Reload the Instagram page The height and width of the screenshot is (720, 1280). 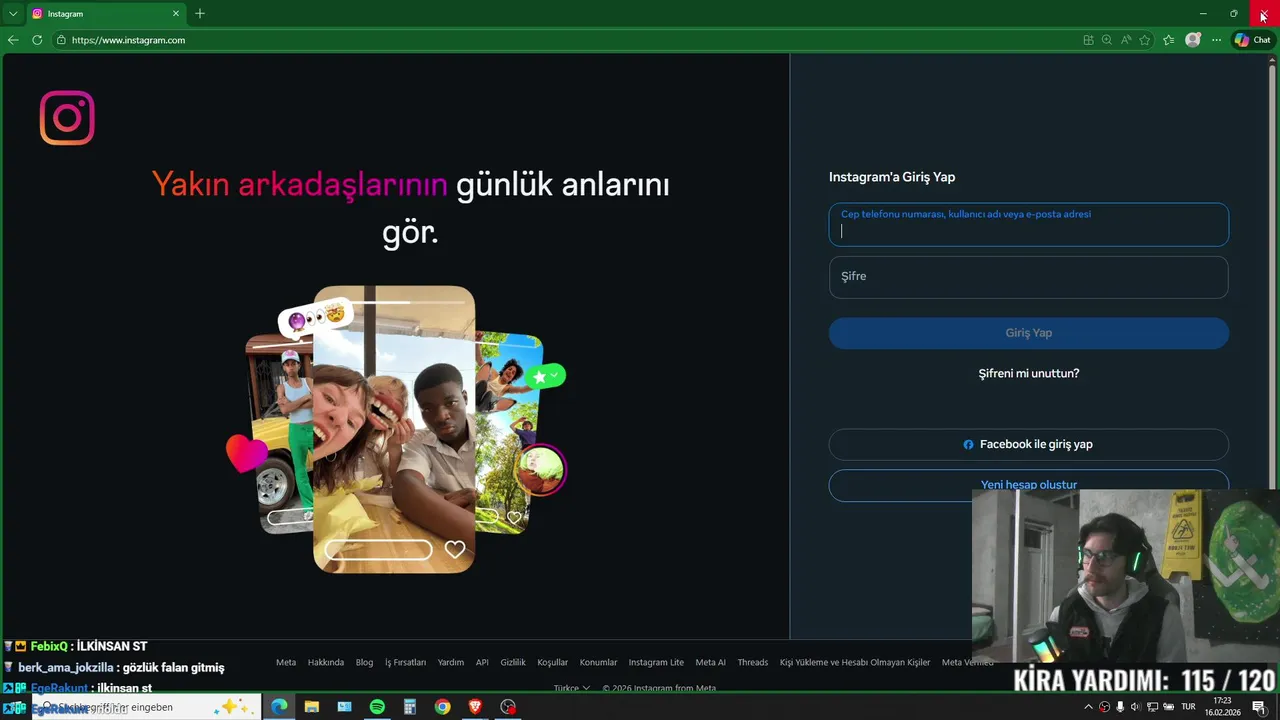[x=37, y=40]
